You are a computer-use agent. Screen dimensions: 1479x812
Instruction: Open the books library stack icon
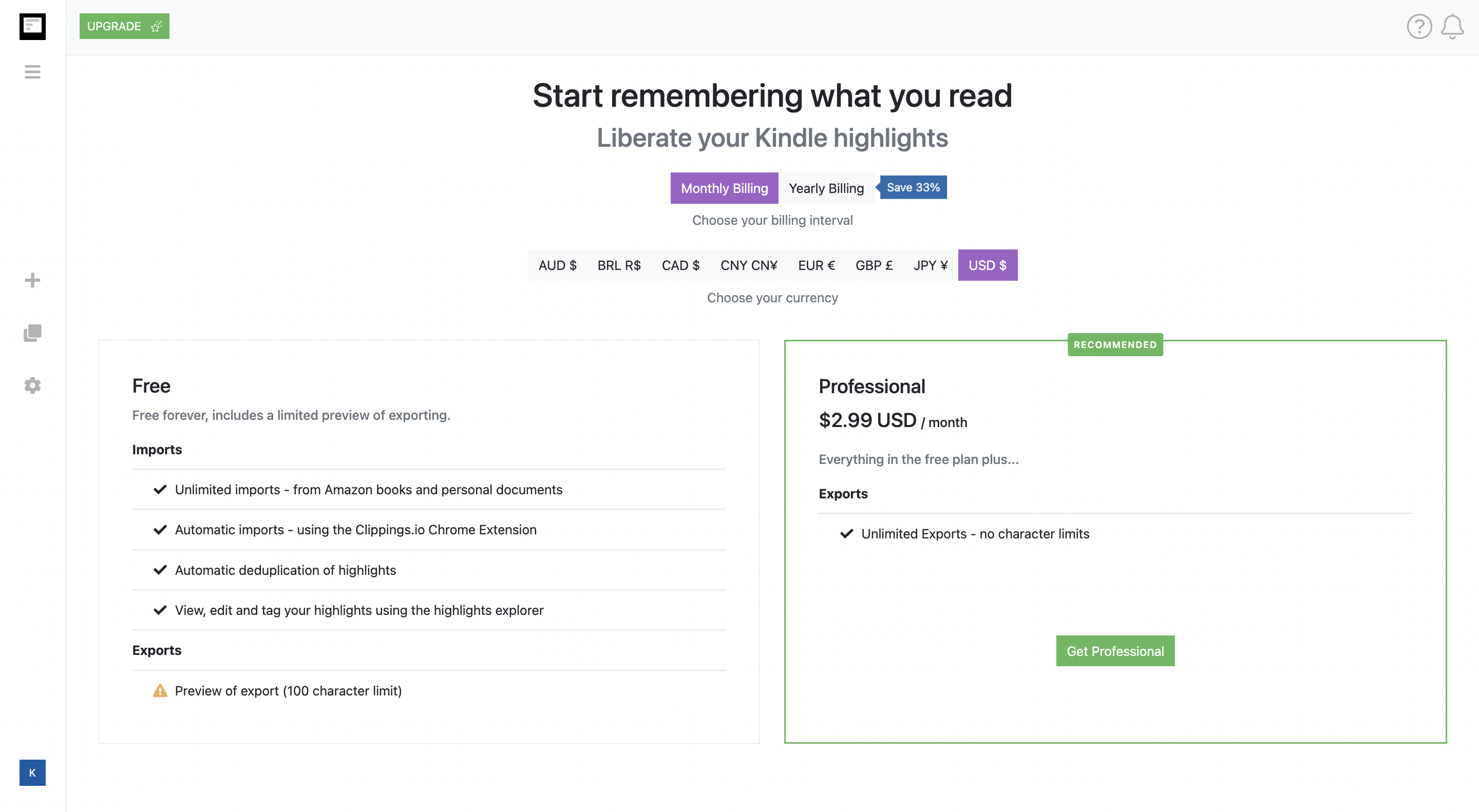tap(32, 333)
